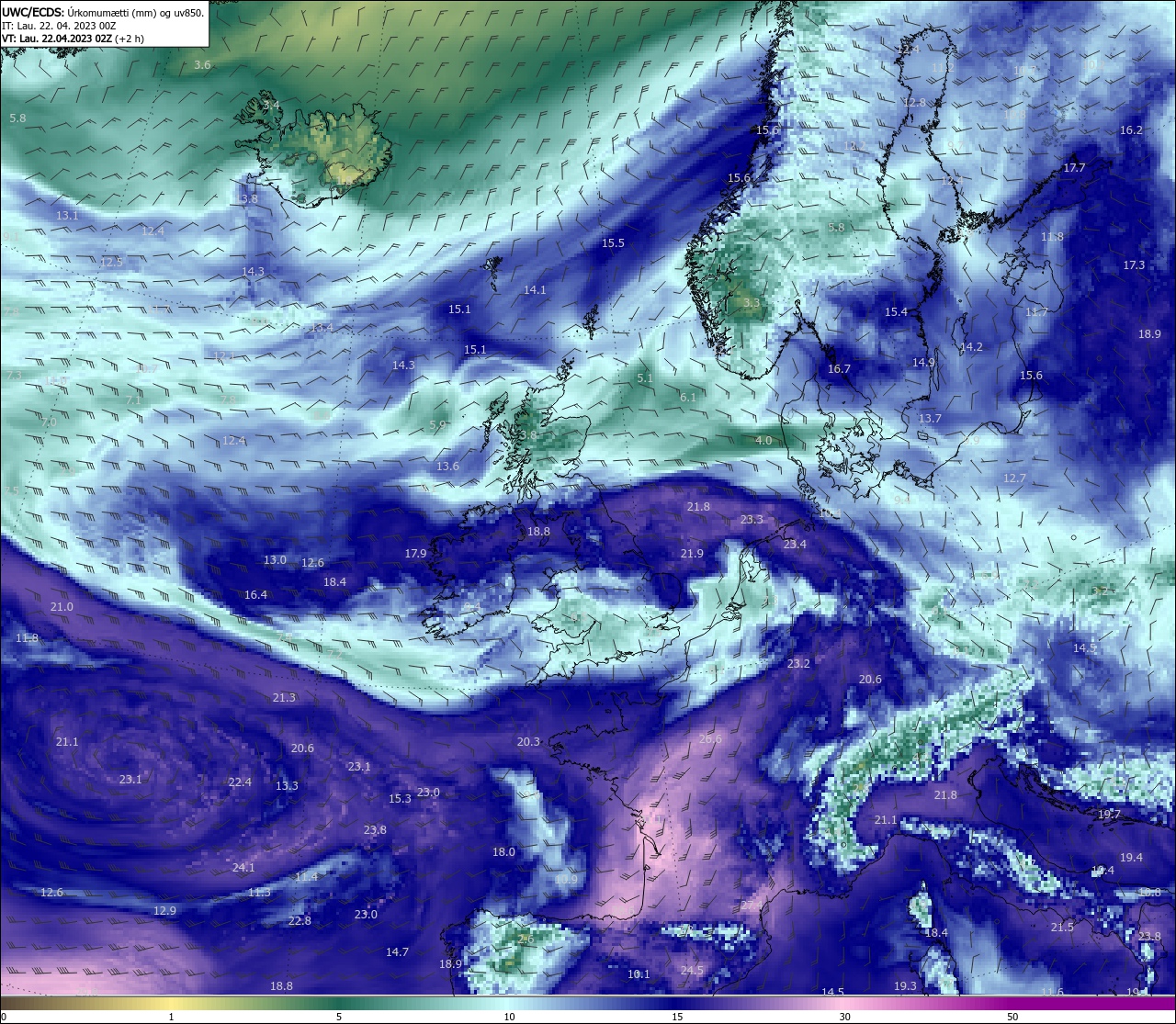The height and width of the screenshot is (1024, 1176).
Task: Click the '15.3' value on the map
Action: (x=400, y=799)
